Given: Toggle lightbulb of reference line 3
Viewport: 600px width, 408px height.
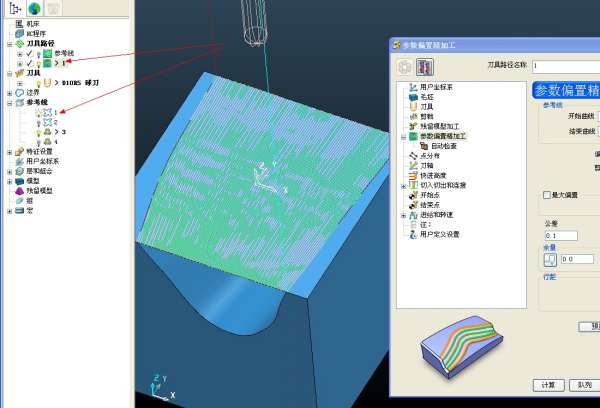Looking at the screenshot, I should (39, 131).
